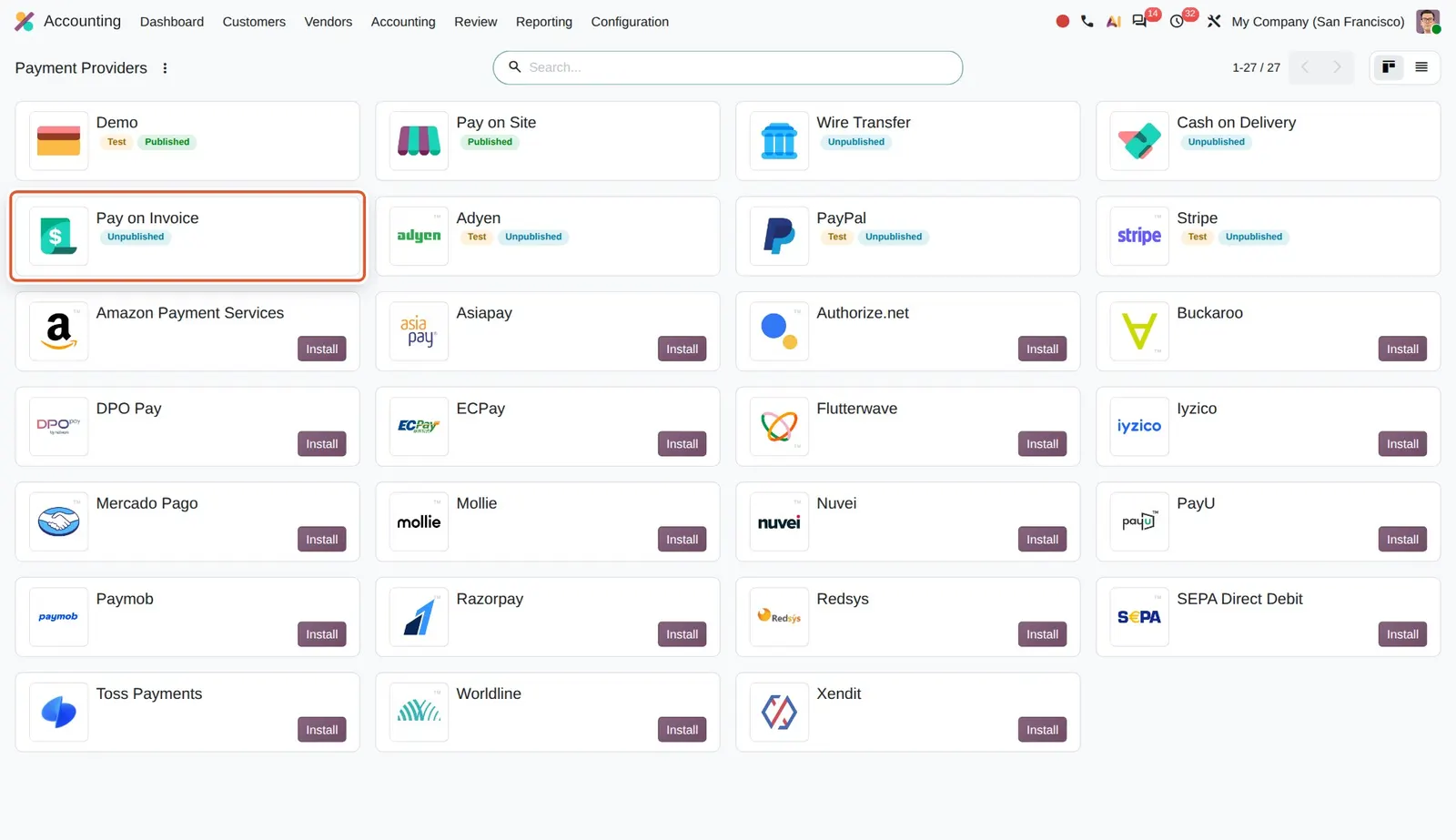Install Authorize.net provider
This screenshot has height=840, width=1456.
click(1042, 349)
